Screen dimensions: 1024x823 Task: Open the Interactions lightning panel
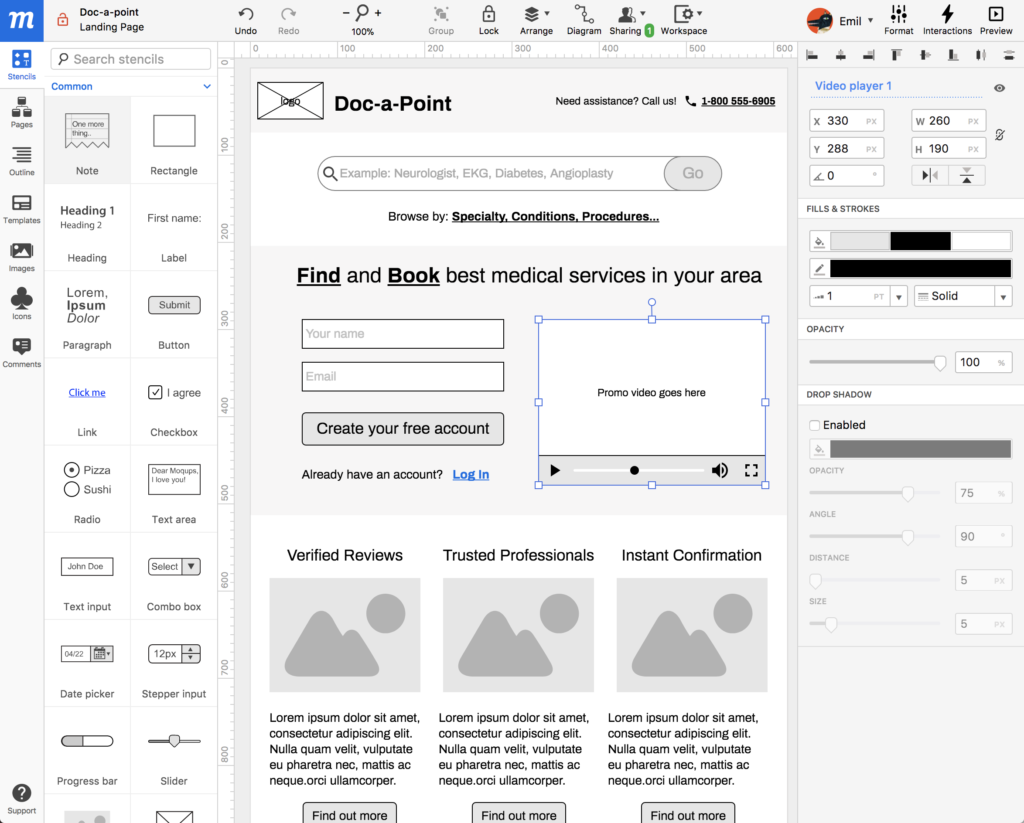947,14
